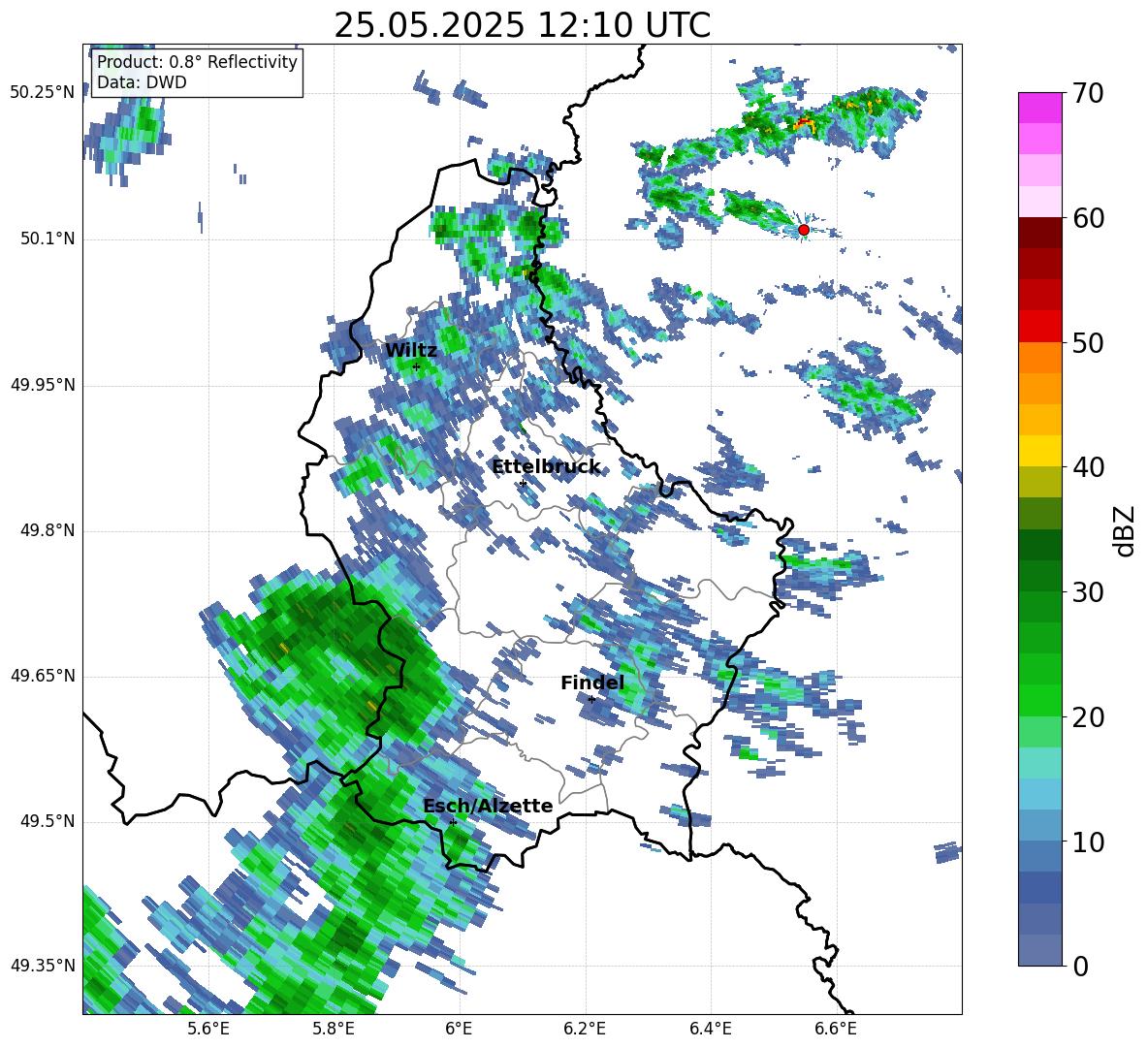The image size is (1148, 1048).
Task: Click the yellow colorbar segment at 40
Action: (x=1039, y=451)
